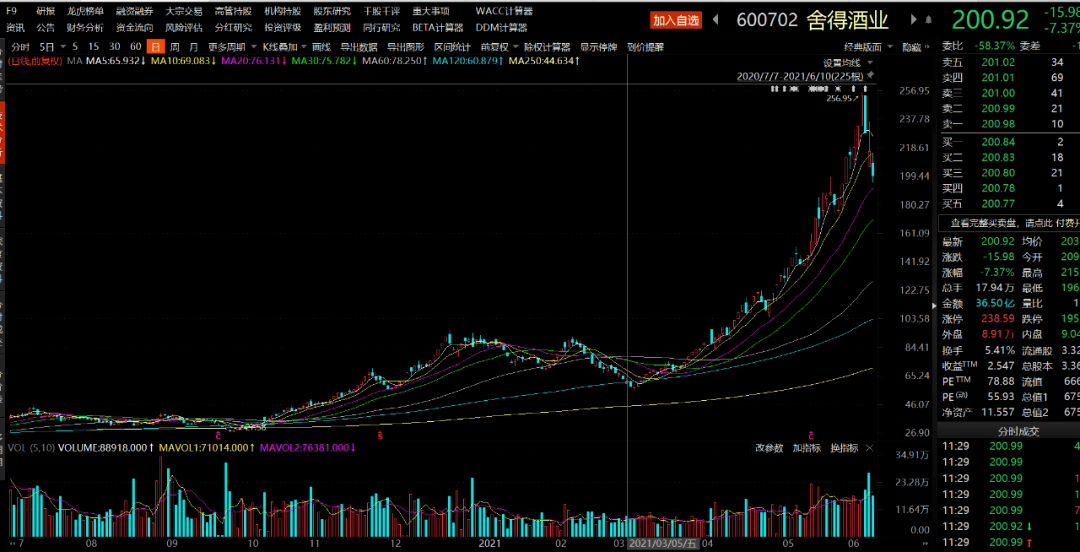Screen dimensions: 1080x552
Task: Open F9 menu item
Action: point(12,12)
